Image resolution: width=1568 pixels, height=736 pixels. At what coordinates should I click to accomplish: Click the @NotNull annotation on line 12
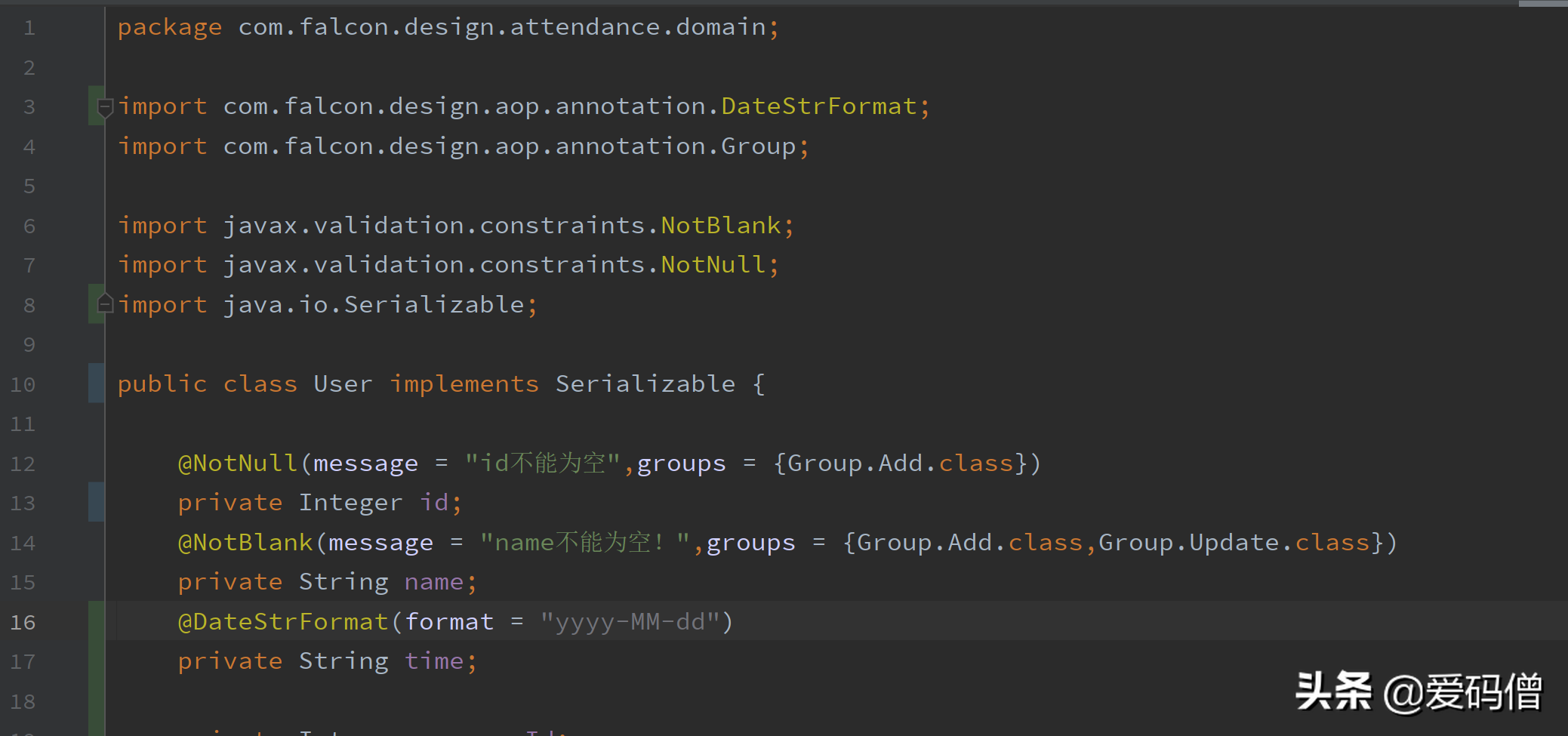(238, 463)
